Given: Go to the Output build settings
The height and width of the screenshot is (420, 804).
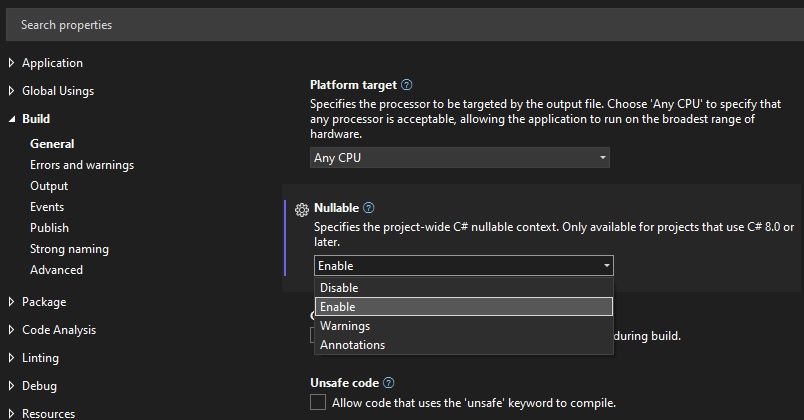Looking at the screenshot, I should click(49, 186).
